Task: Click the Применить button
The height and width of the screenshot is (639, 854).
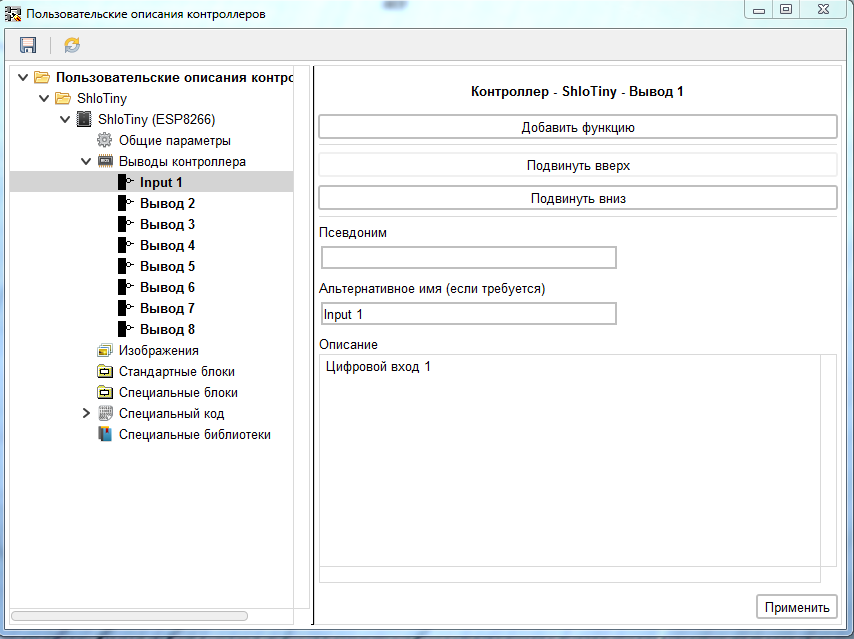Action: (x=797, y=607)
